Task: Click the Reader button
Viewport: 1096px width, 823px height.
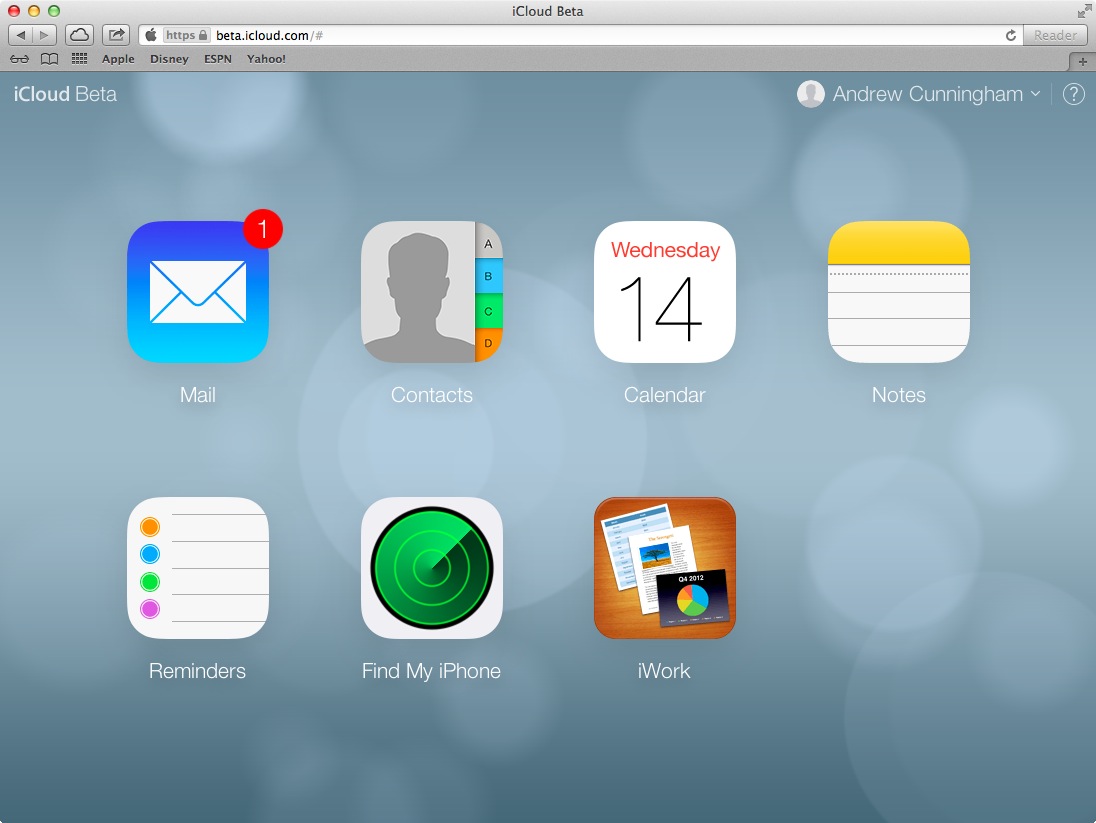Action: 1055,35
